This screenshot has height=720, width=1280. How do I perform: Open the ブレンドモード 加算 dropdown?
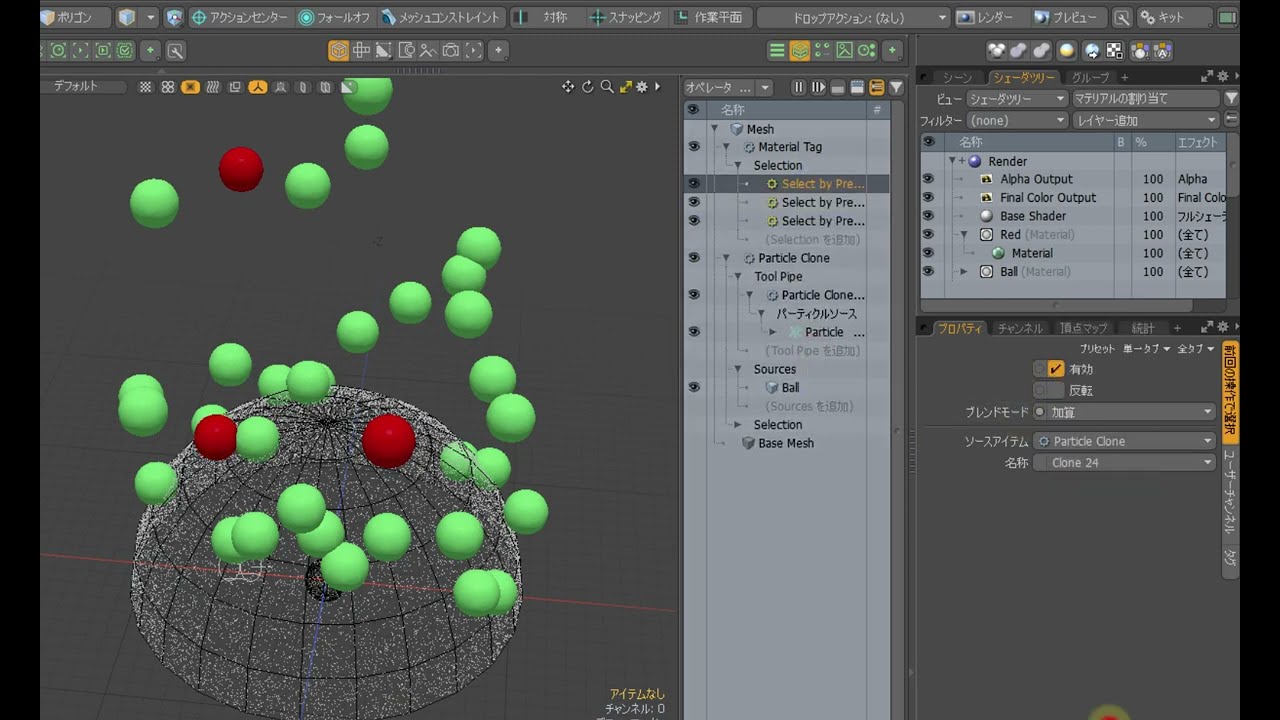click(1124, 412)
